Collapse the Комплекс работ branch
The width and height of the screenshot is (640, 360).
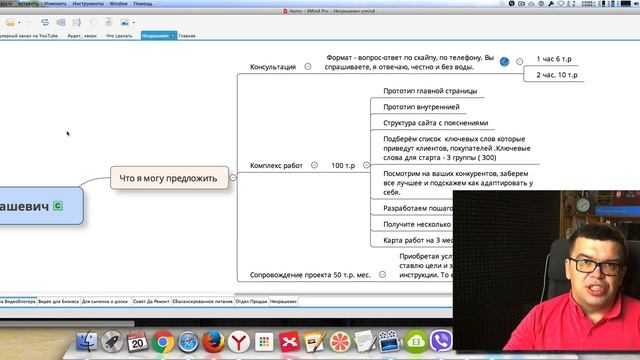[314, 165]
